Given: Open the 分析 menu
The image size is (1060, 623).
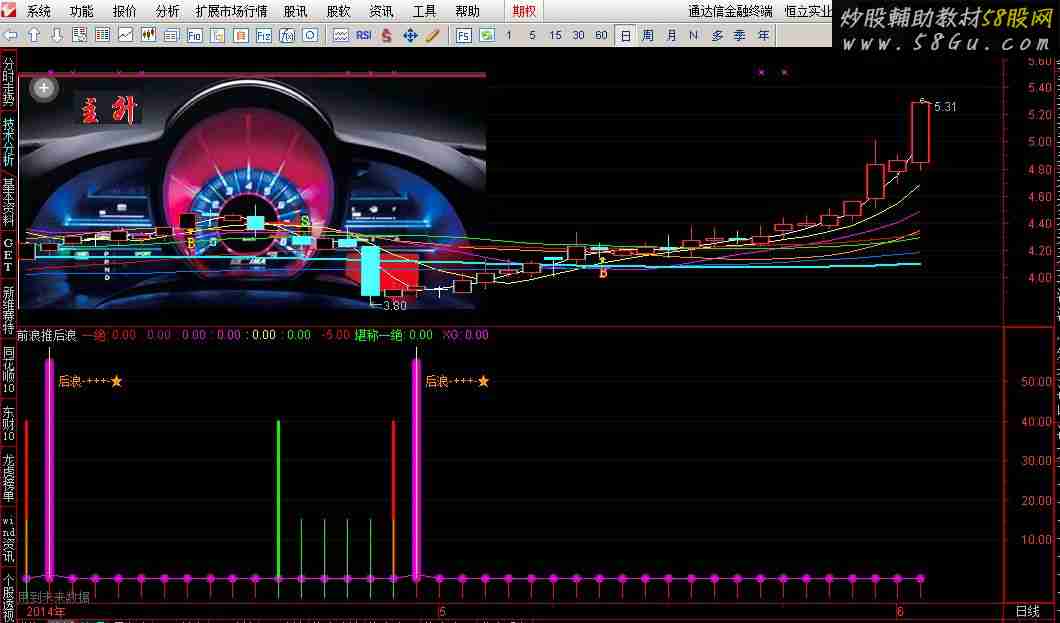Looking at the screenshot, I should tap(167, 12).
